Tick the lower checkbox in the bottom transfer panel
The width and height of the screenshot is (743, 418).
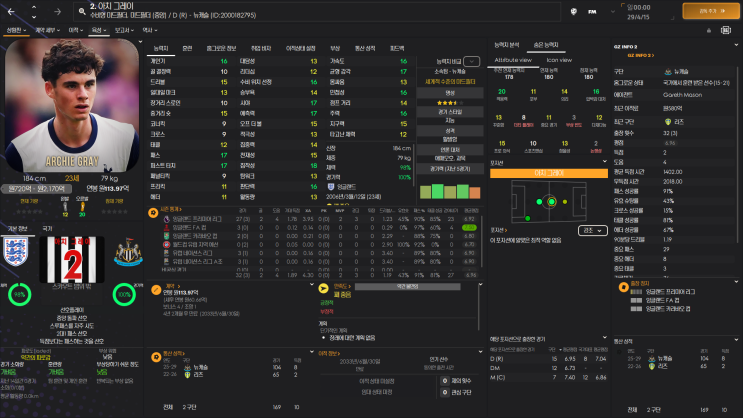coord(444,392)
